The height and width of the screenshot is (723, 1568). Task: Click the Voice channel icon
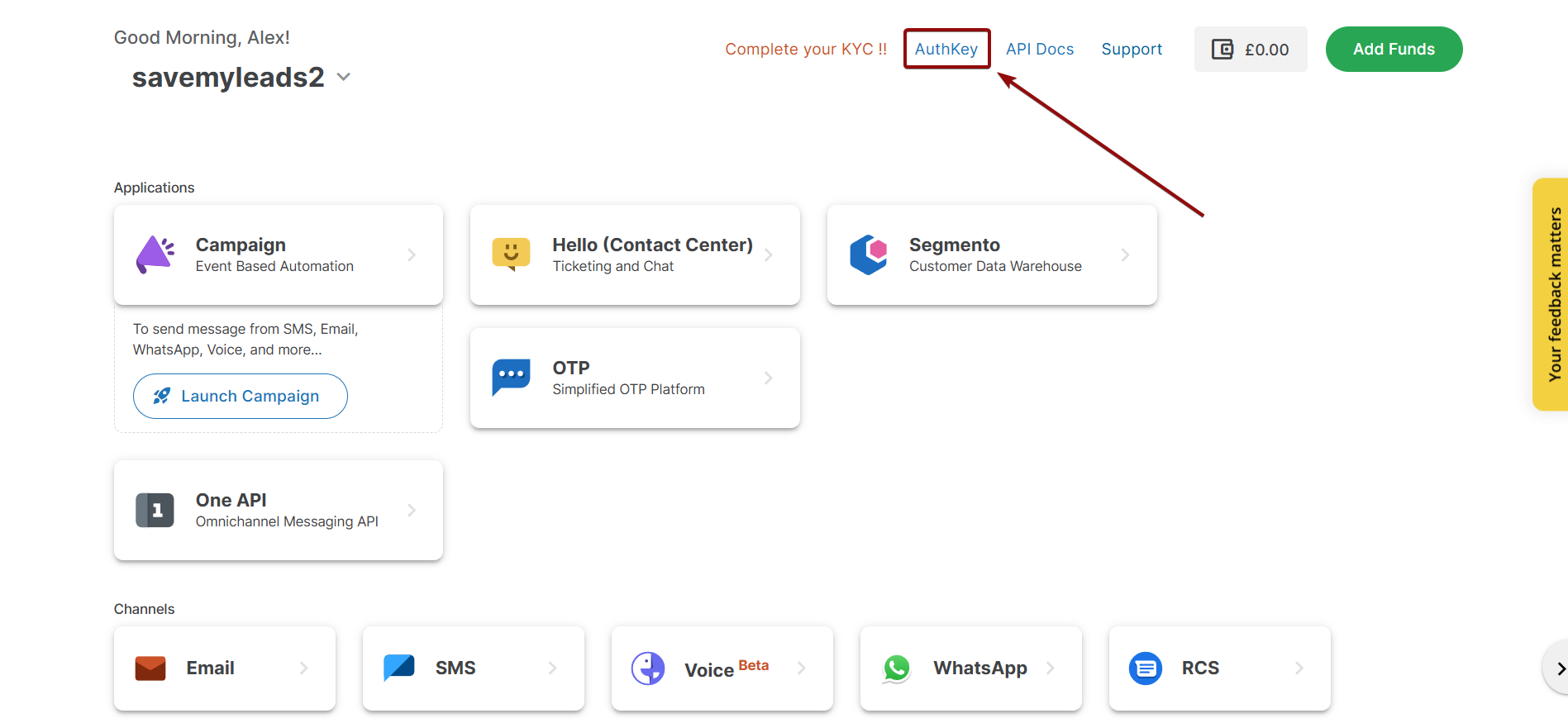point(648,668)
